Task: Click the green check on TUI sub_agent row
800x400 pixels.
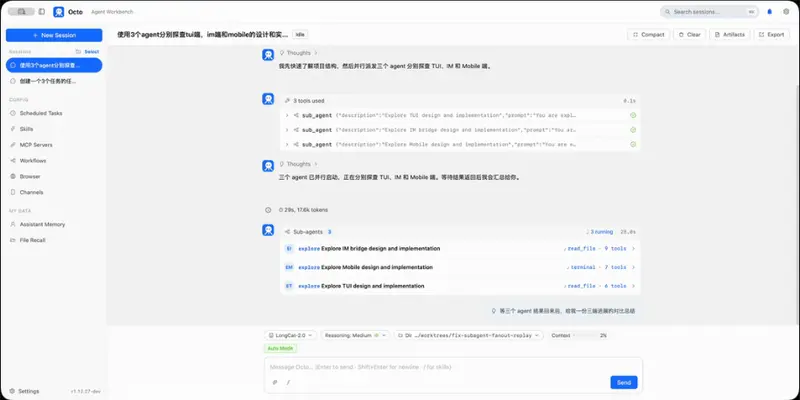Action: click(x=633, y=115)
